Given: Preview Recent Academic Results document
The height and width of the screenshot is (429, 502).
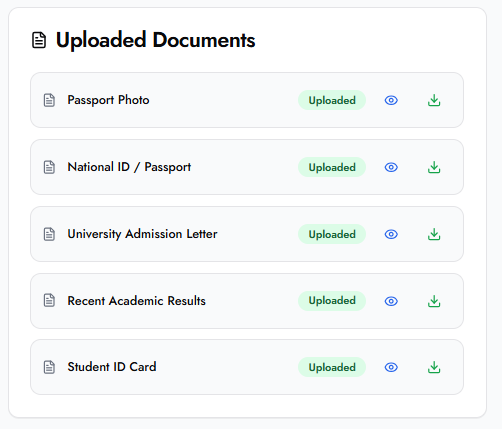Looking at the screenshot, I should pos(391,301).
